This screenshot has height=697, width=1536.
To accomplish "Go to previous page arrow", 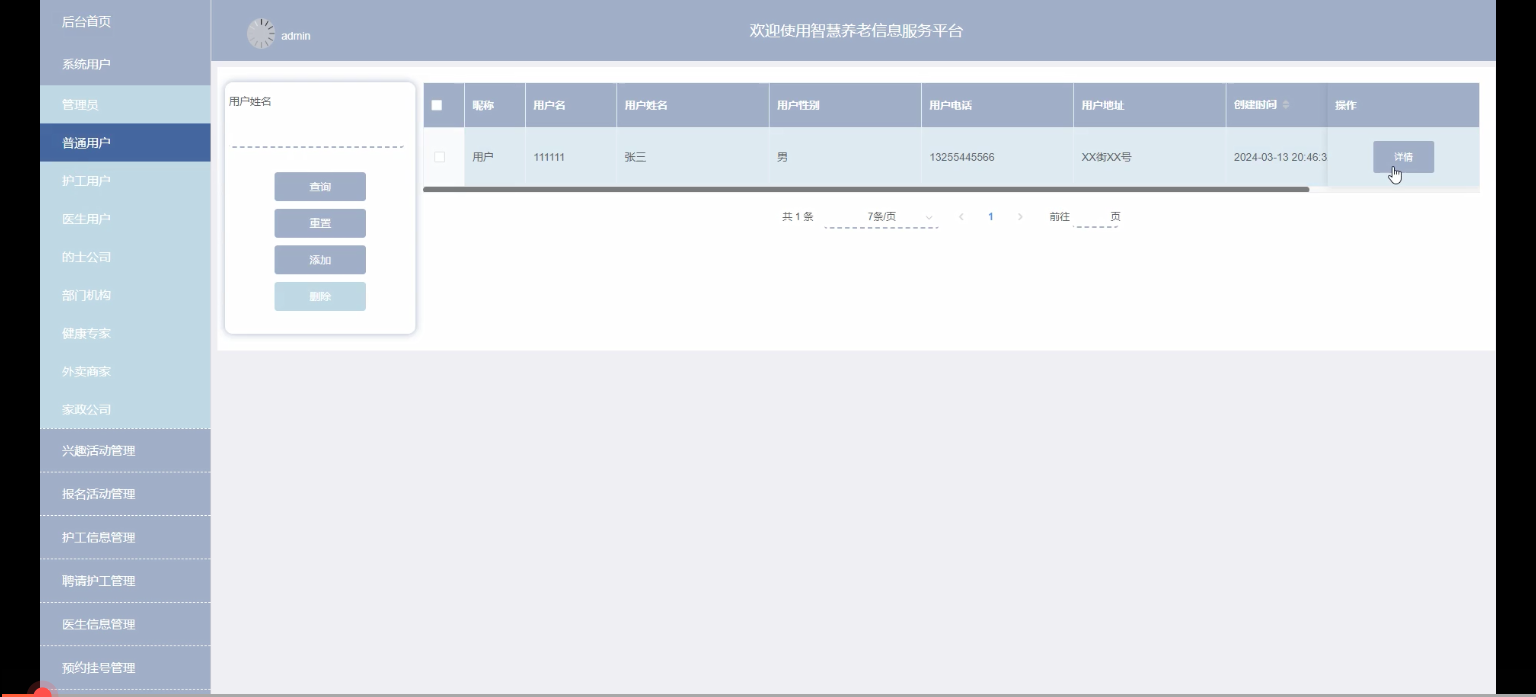I will pos(961,217).
